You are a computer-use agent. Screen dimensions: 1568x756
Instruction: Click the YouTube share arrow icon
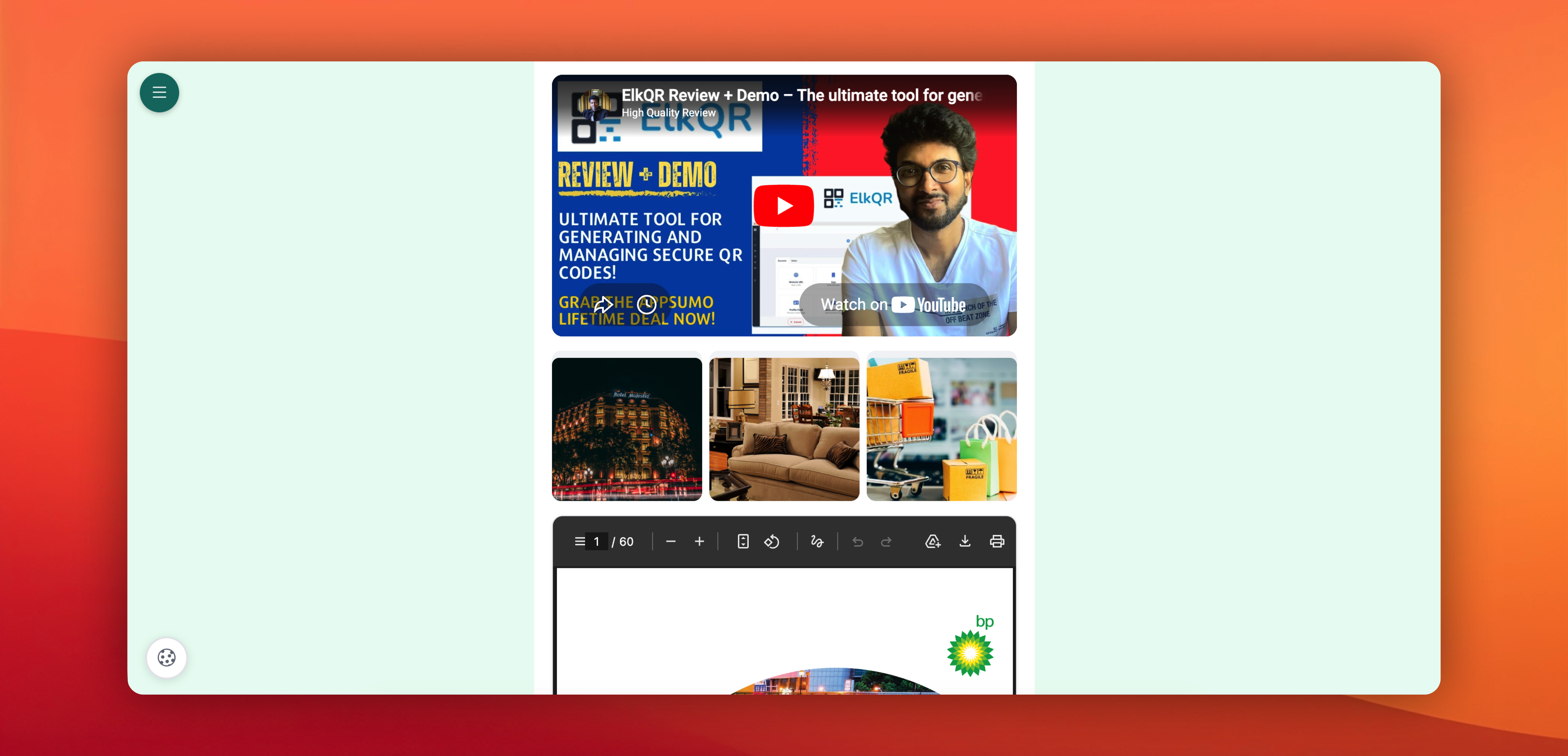603,304
